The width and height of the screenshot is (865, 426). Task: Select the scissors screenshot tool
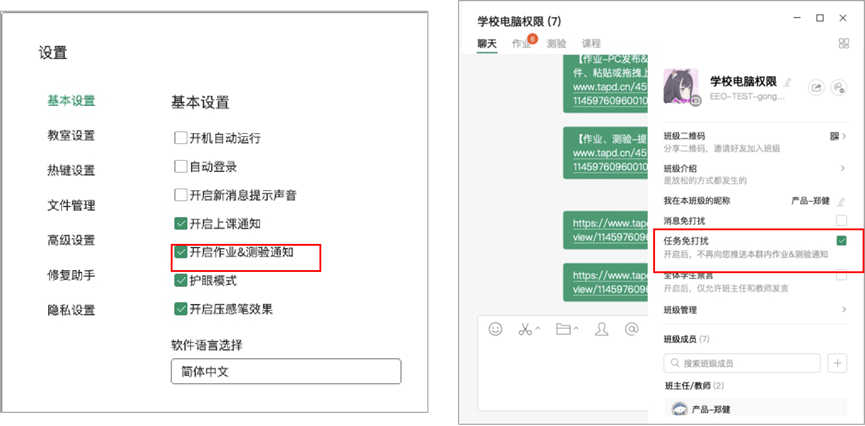tap(525, 329)
